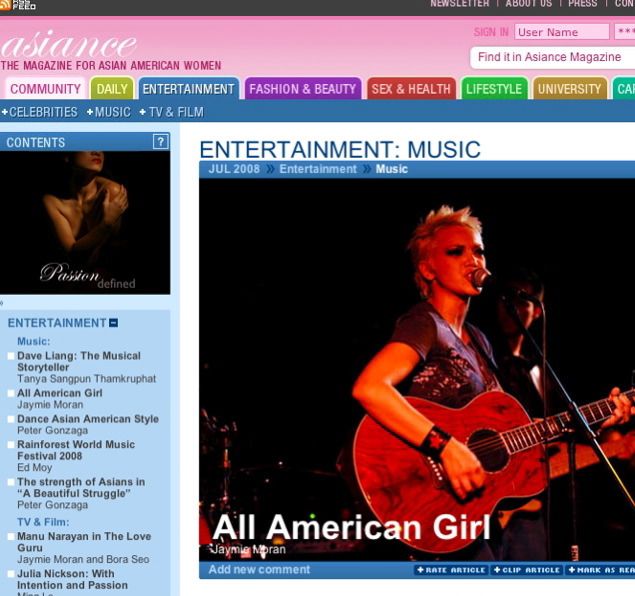Open the Passion defined thumbnail image
Screen dimensions: 635x596
(85, 222)
